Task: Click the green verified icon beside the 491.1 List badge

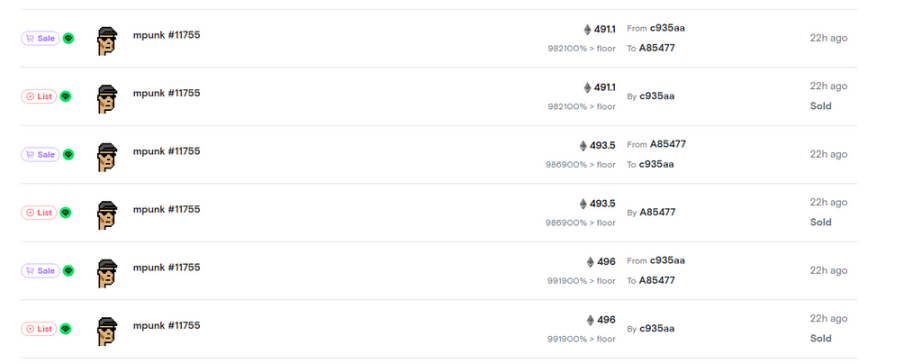Action: pos(65,96)
